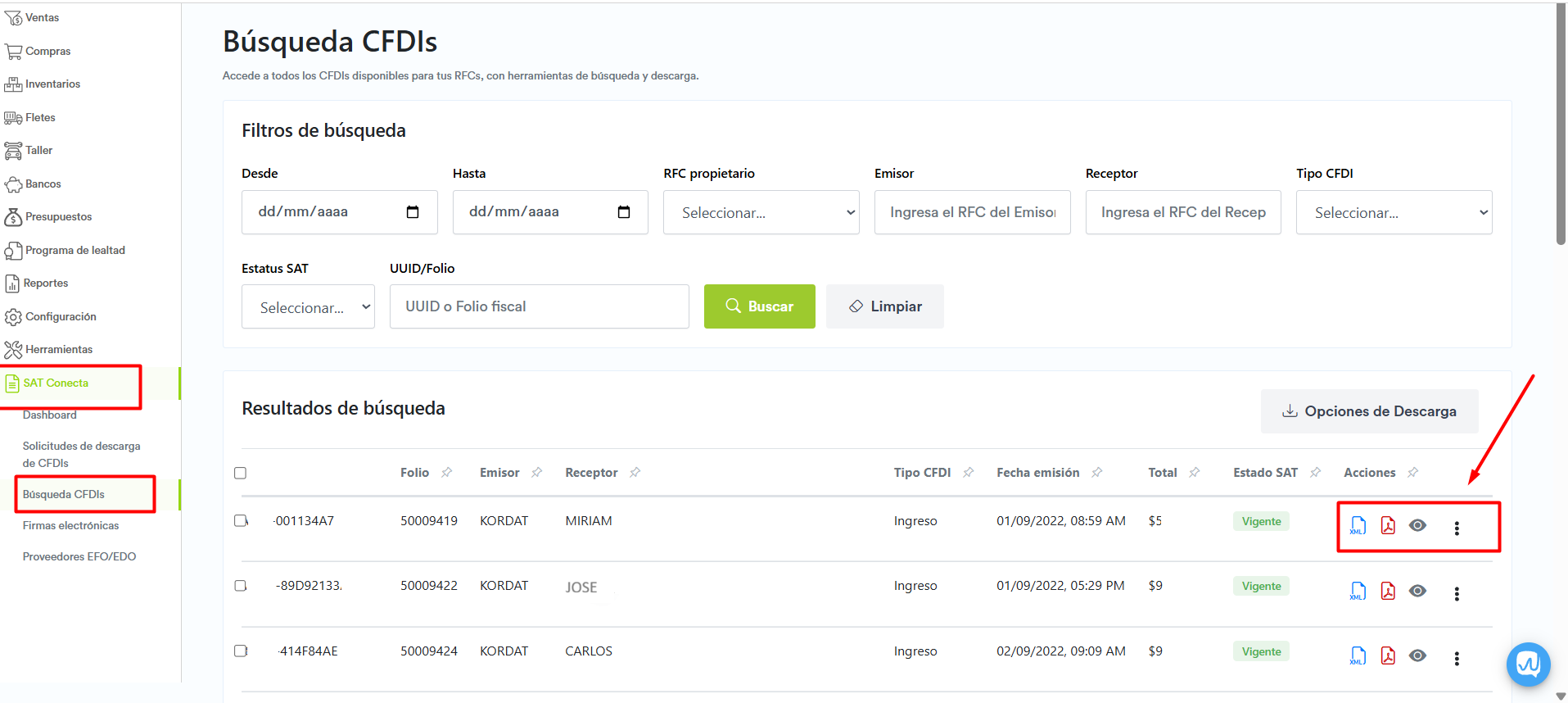This screenshot has height=703, width=1568.
Task: Open more actions menu for folio 50009419
Action: pyautogui.click(x=1457, y=528)
